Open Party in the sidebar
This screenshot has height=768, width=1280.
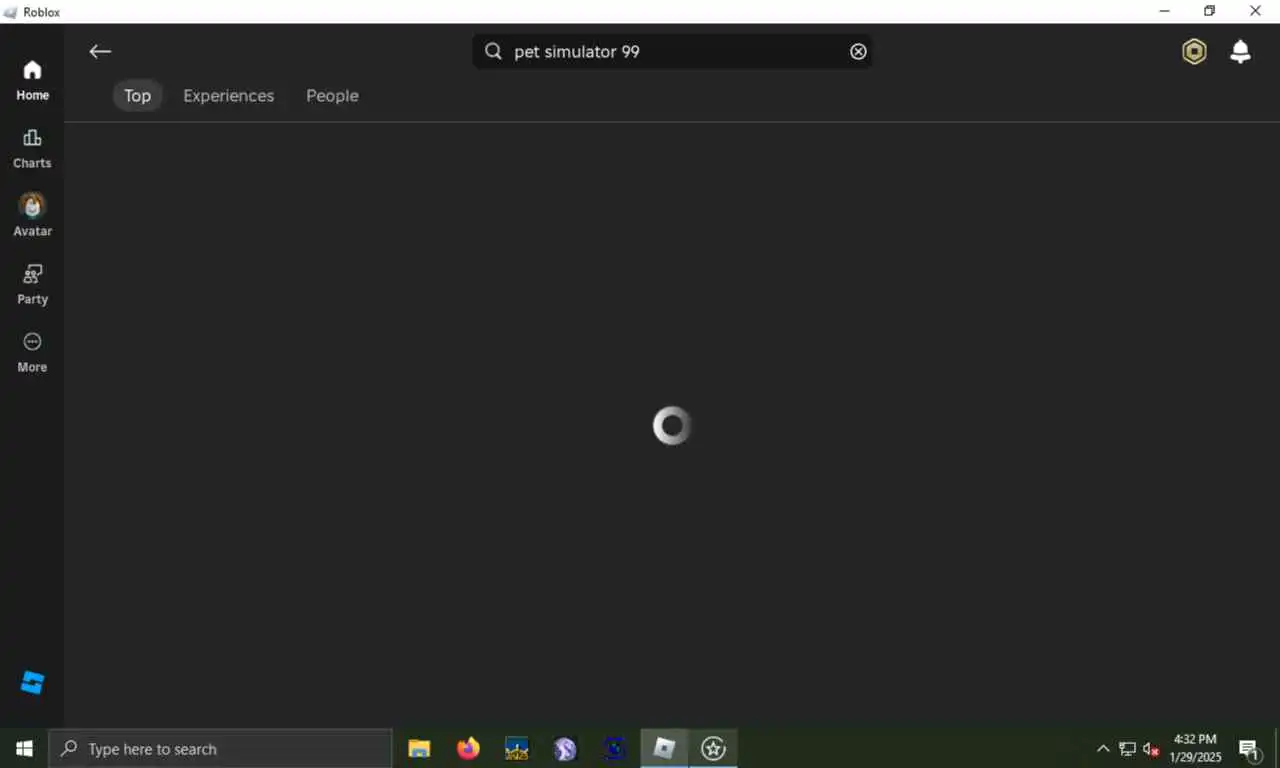[x=32, y=285]
